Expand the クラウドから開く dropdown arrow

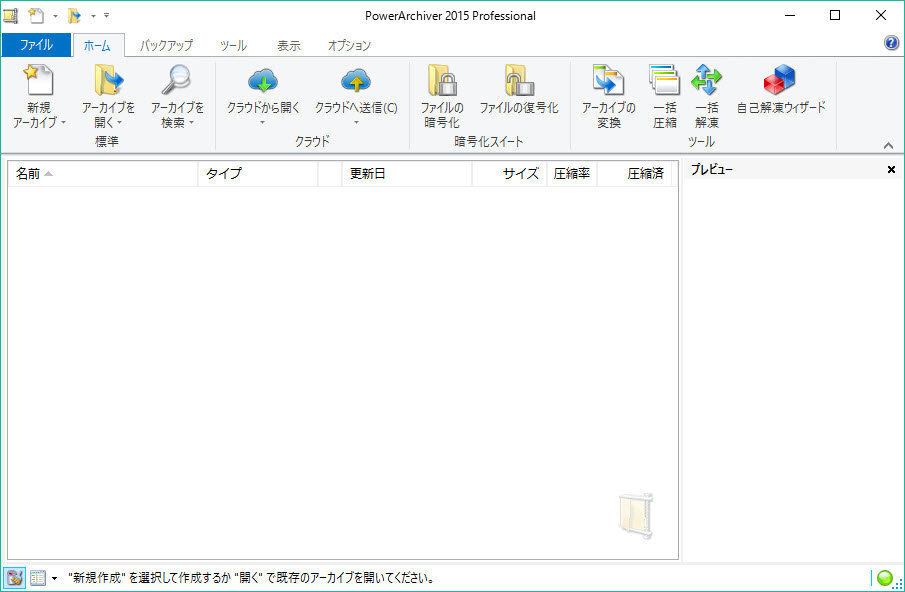pyautogui.click(x=263, y=122)
